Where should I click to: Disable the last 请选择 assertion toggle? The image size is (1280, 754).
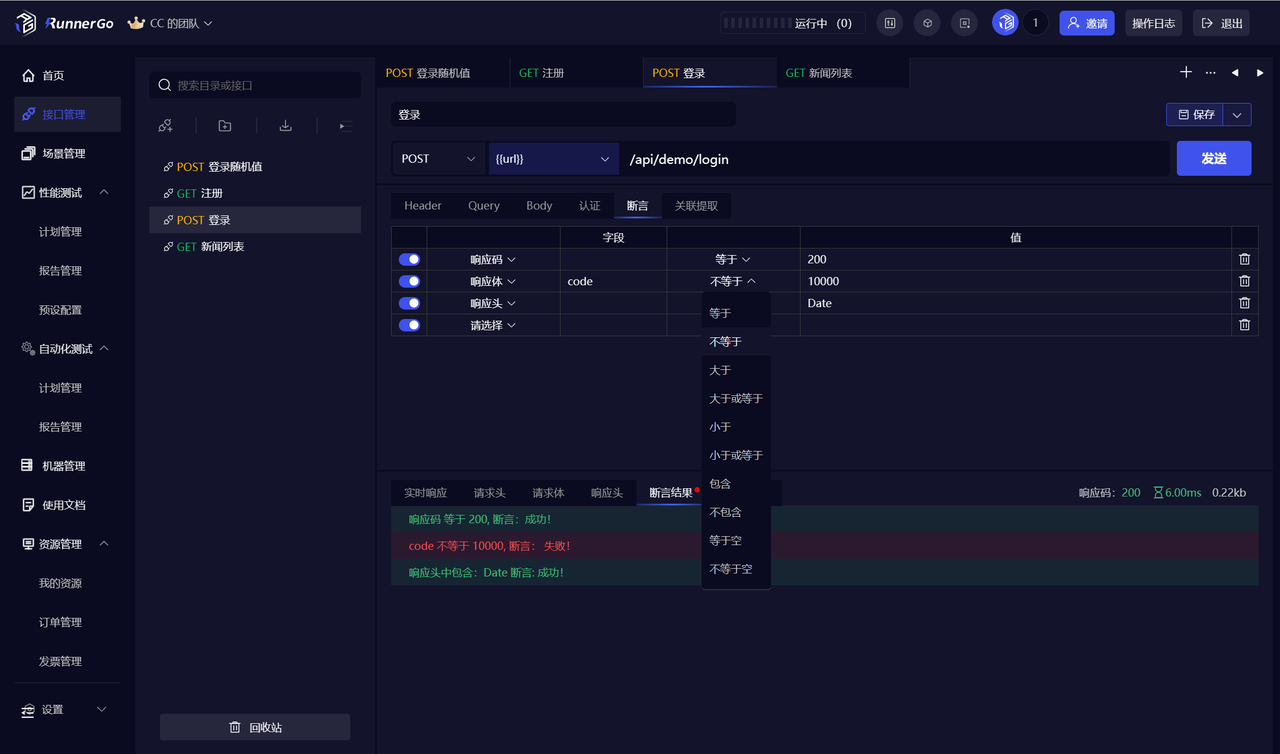pos(409,324)
